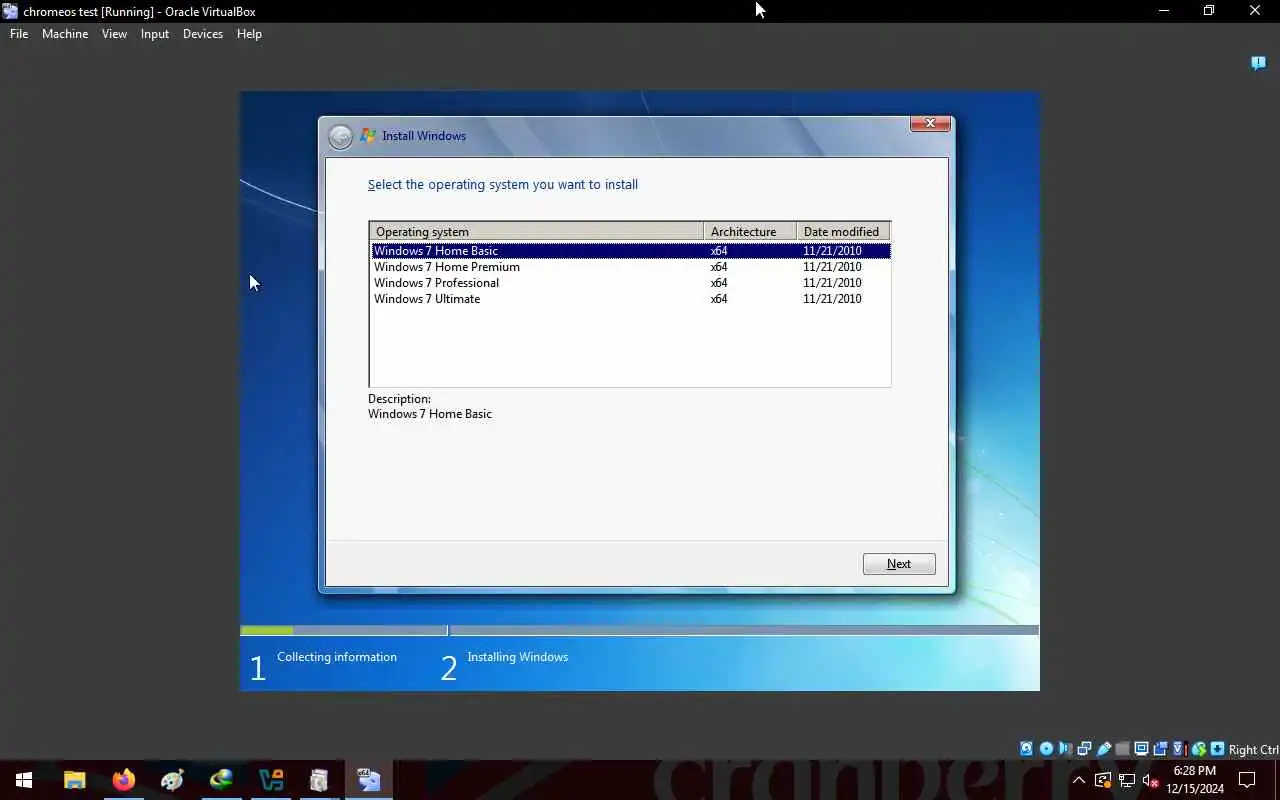
Task: Open the archive tool icon on the taskbar
Action: tap(319, 780)
